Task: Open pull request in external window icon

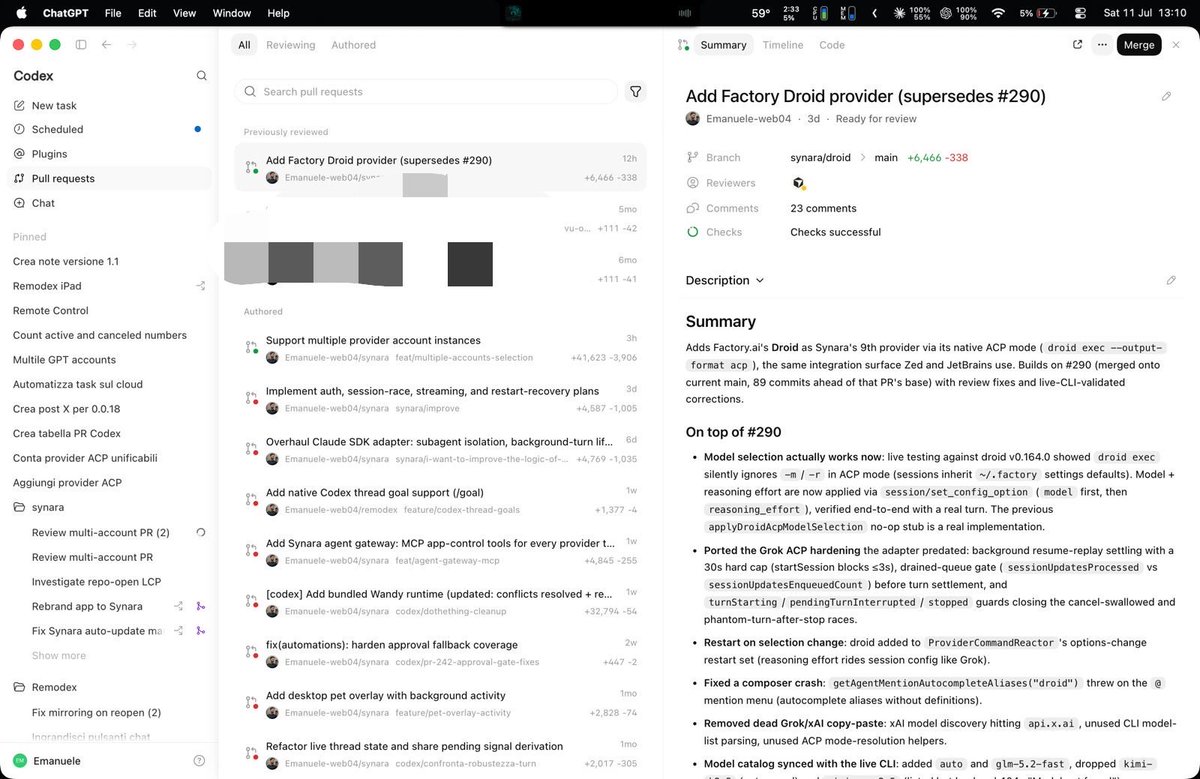Action: [x=1077, y=45]
